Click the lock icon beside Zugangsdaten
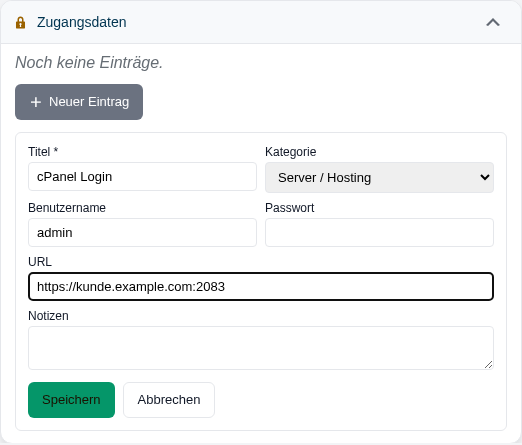The height and width of the screenshot is (445, 522). pos(20,23)
